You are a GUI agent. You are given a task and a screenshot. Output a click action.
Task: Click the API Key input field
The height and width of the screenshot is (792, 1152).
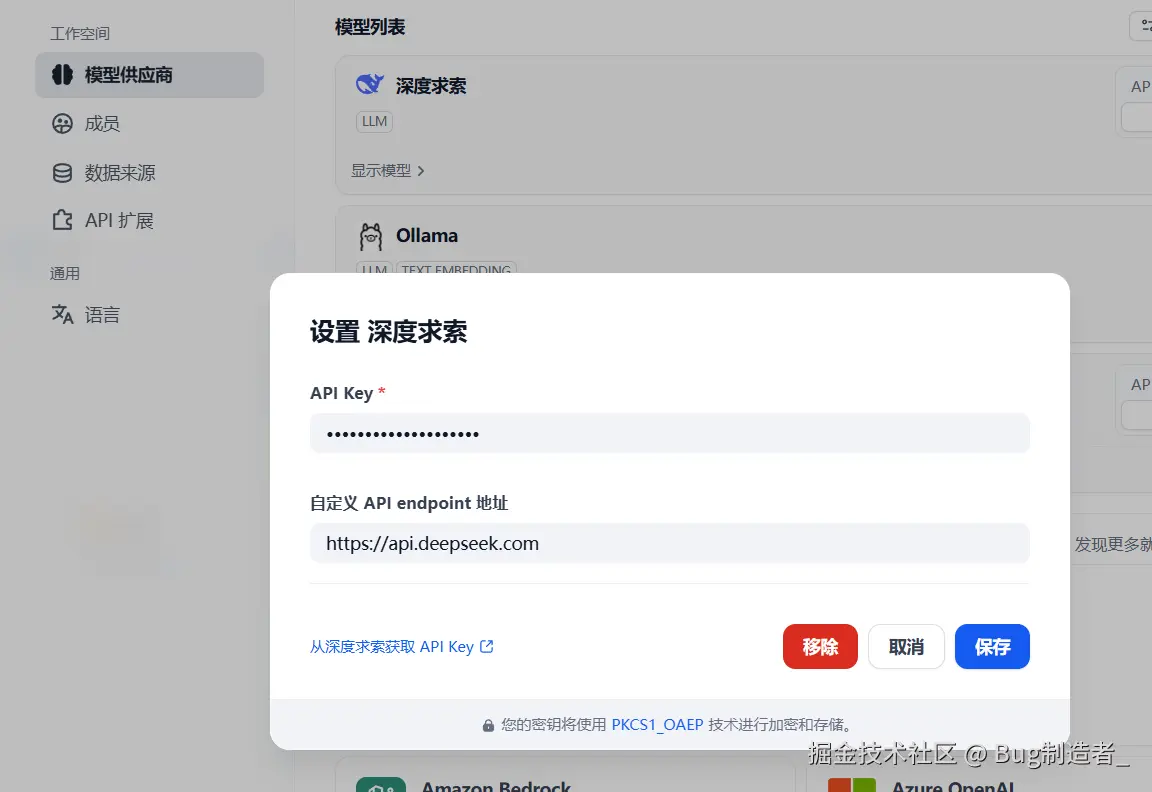point(670,433)
